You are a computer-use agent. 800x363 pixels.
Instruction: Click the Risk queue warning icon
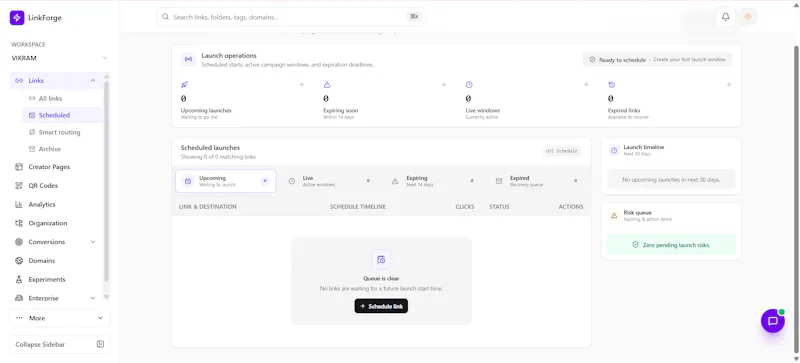[614, 216]
